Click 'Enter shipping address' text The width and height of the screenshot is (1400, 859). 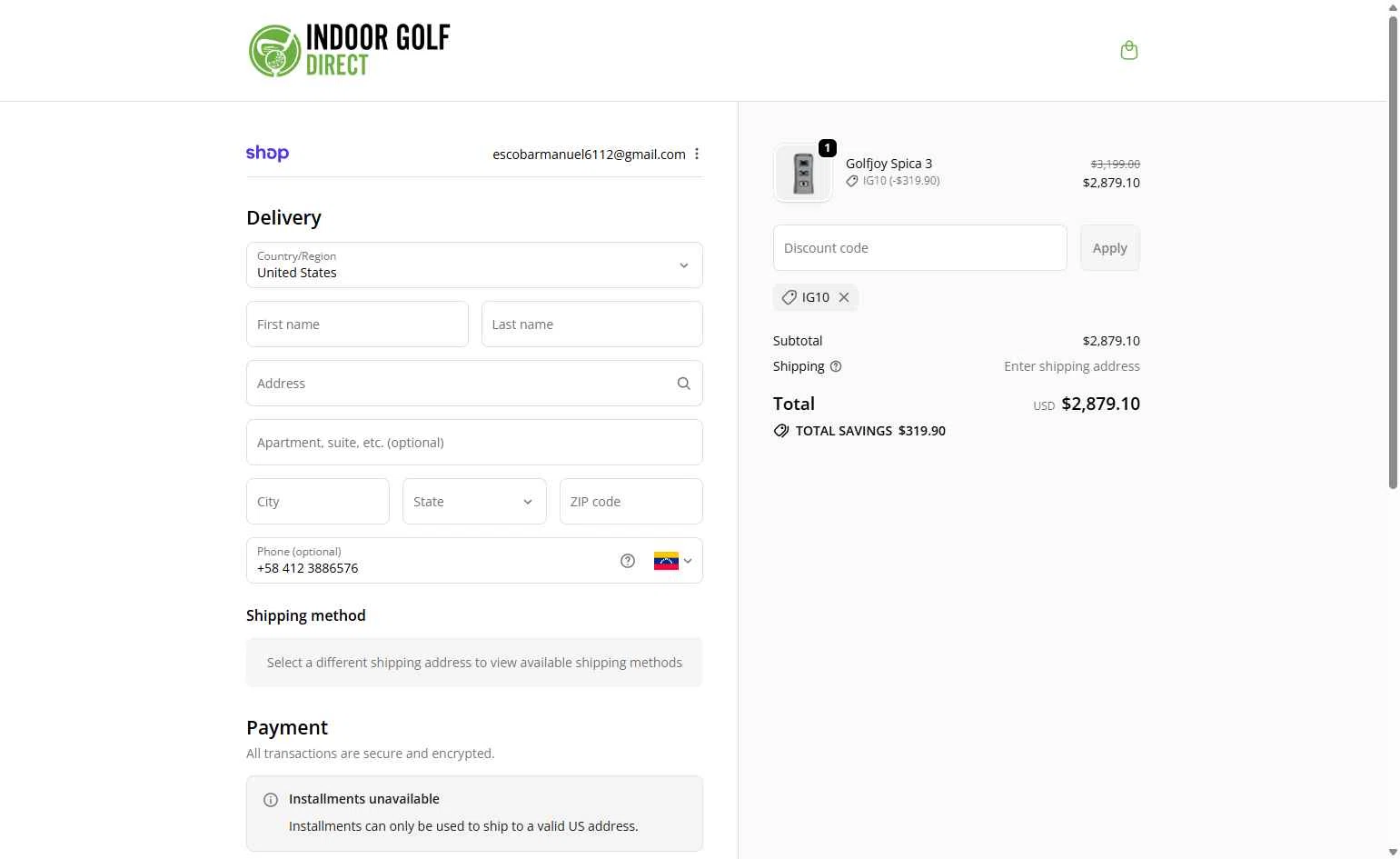point(1072,366)
